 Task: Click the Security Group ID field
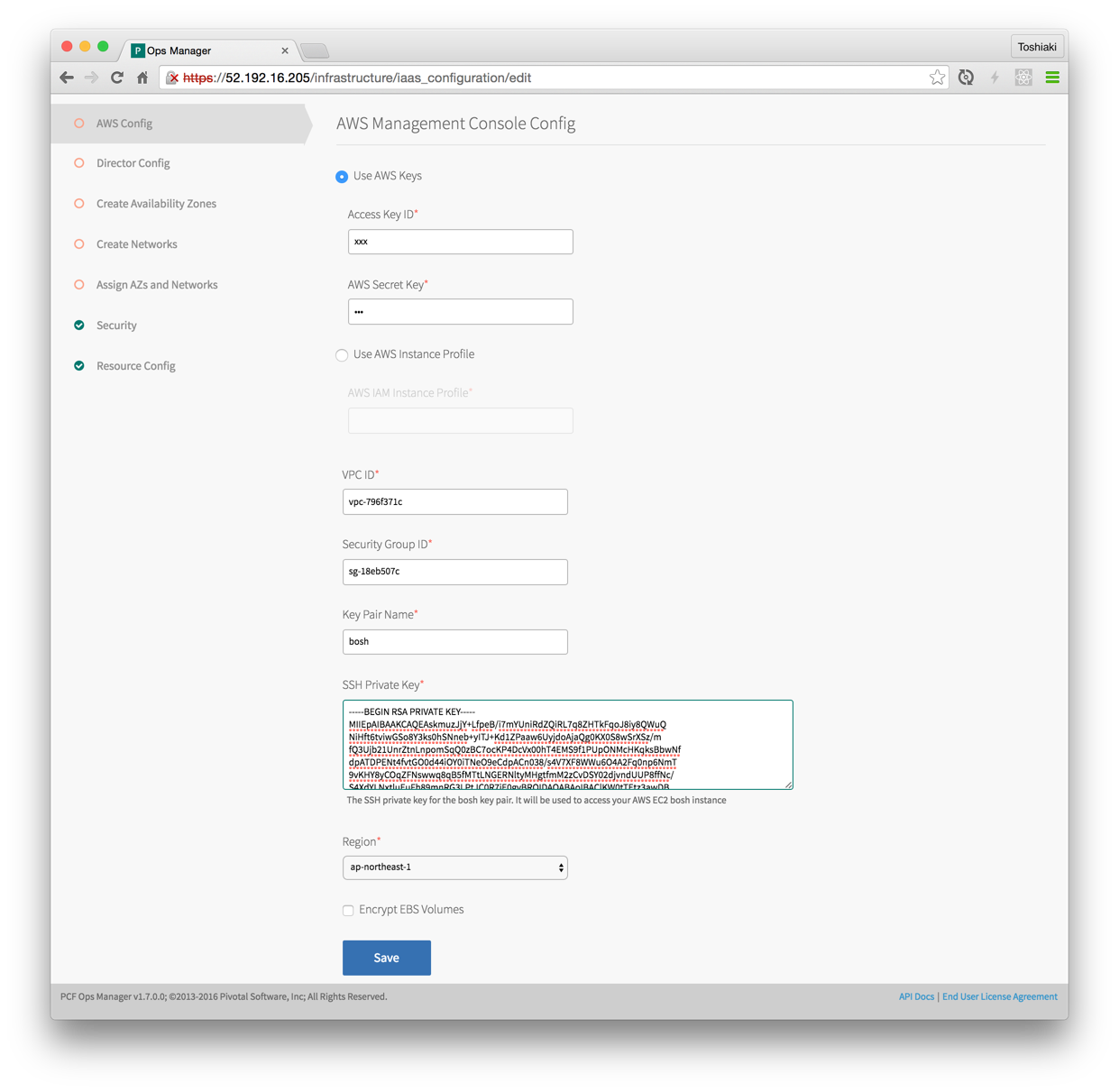click(454, 572)
